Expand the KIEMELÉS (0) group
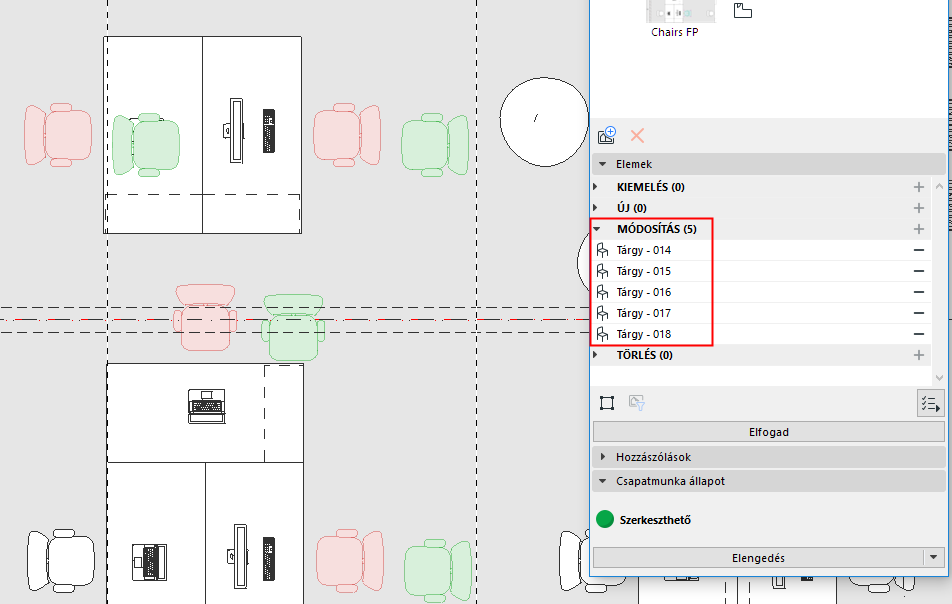952x604 pixels. (595, 187)
